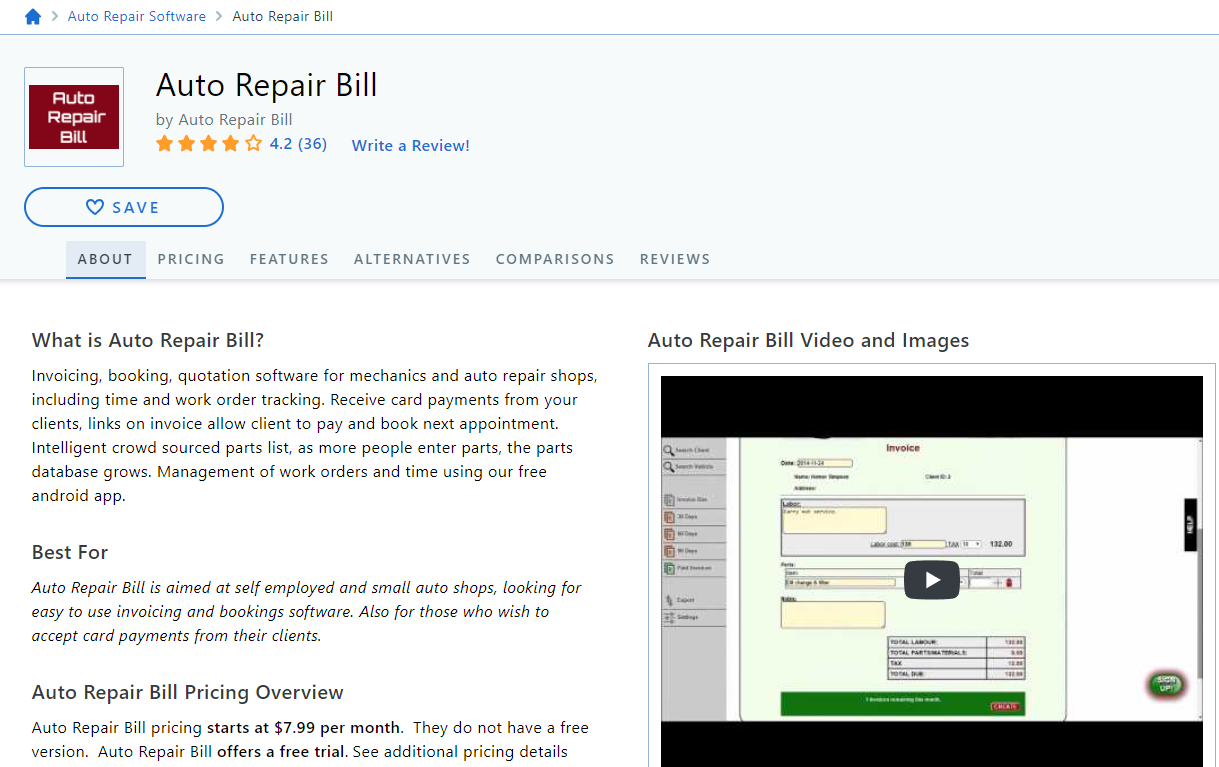Switch to the ABOUT tab

click(x=105, y=259)
